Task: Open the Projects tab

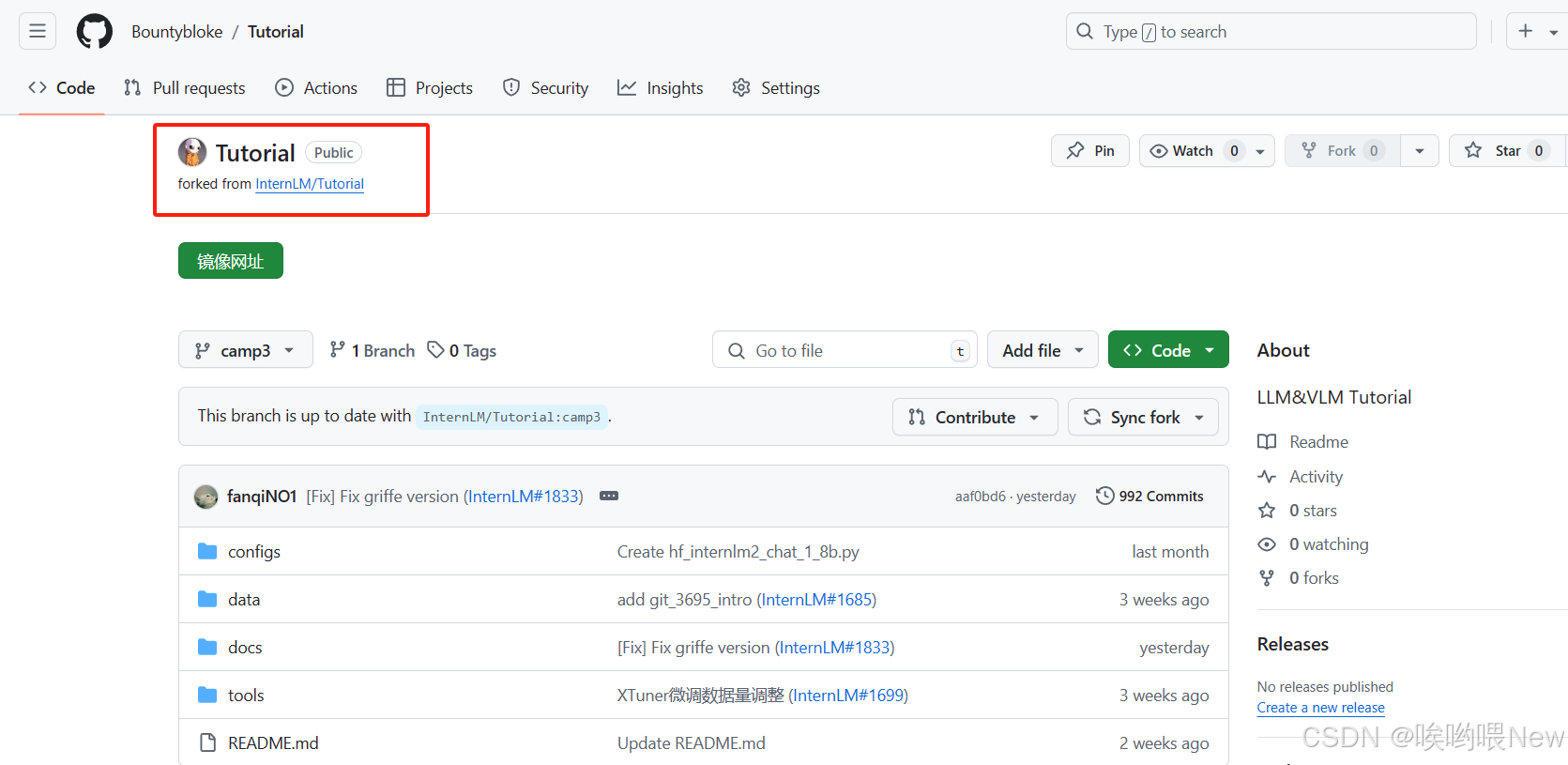Action: [x=430, y=87]
